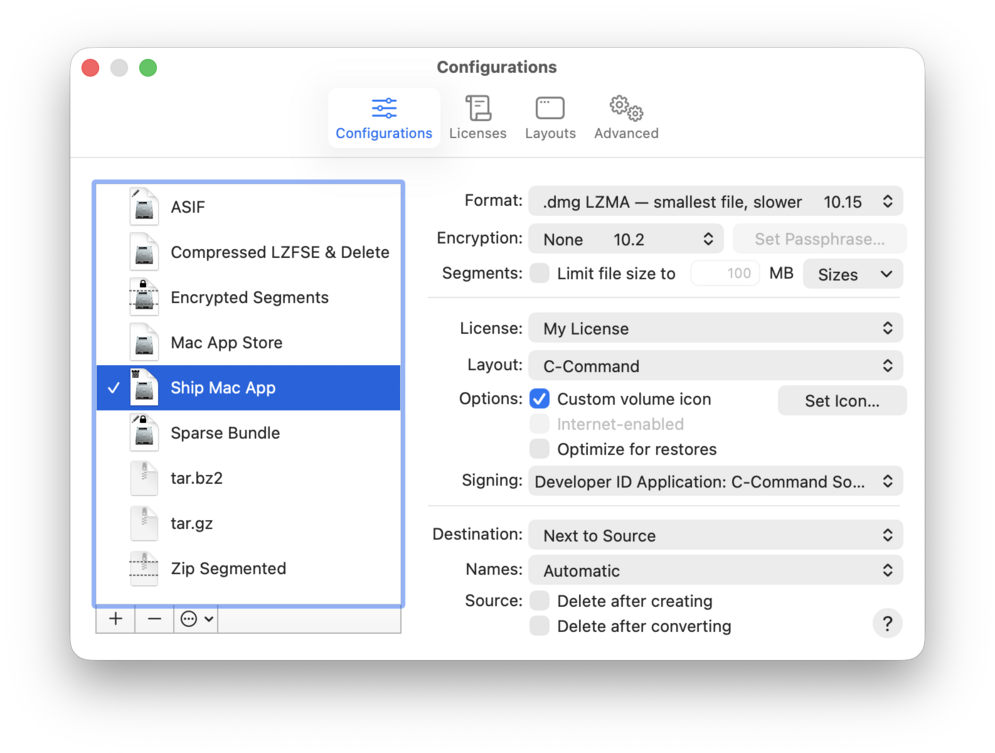Switch to the Licenses tab
995x753 pixels.
click(478, 118)
